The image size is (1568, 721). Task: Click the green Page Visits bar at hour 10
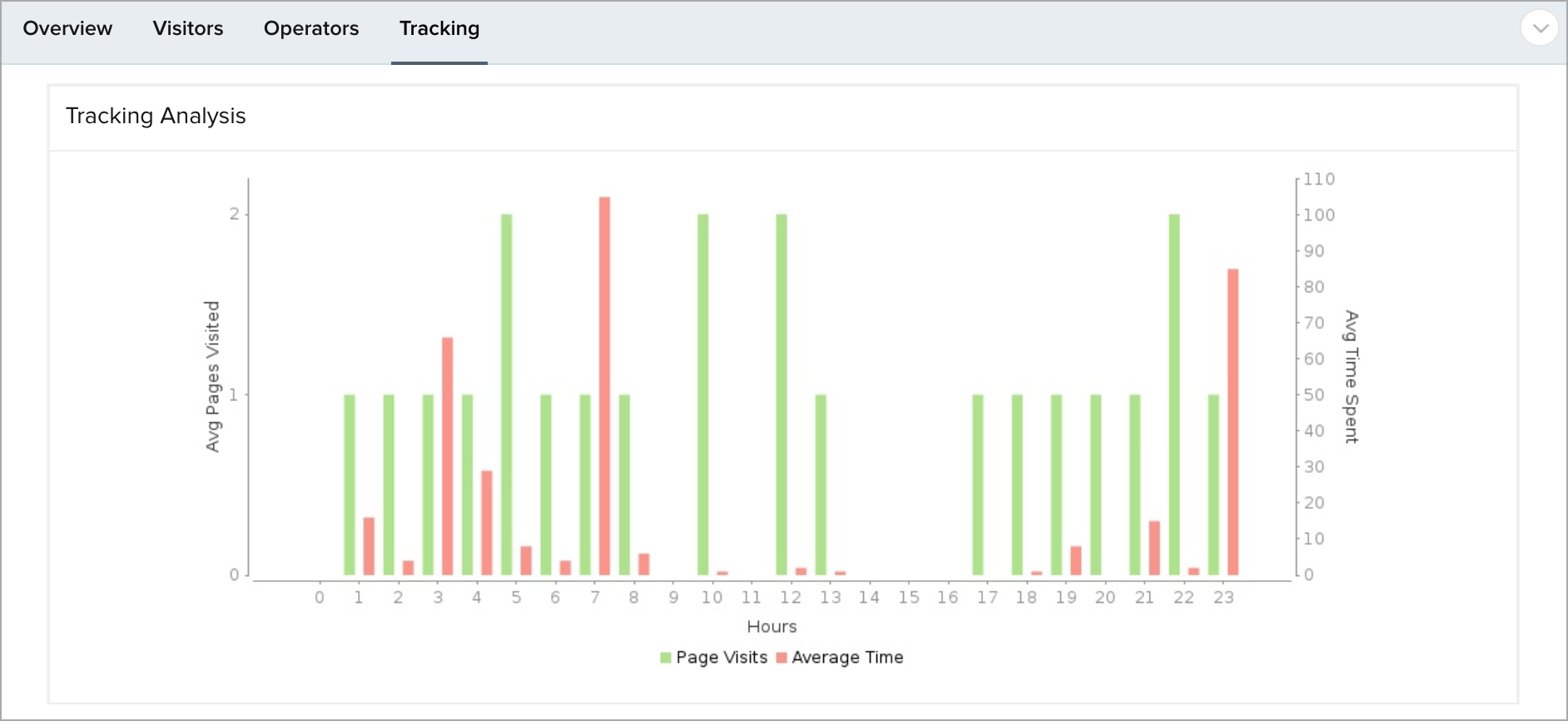coord(702,395)
